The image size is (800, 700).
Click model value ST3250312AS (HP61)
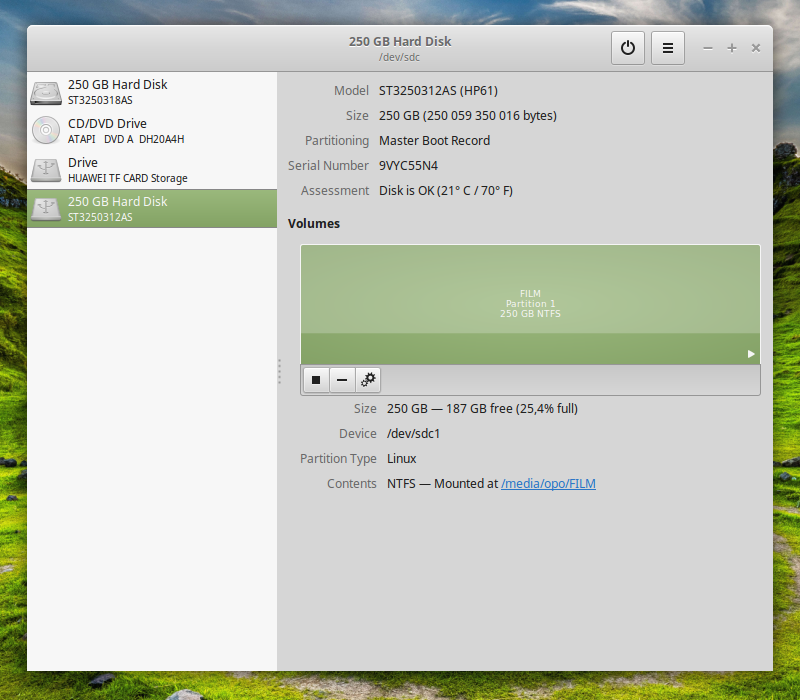tap(438, 91)
